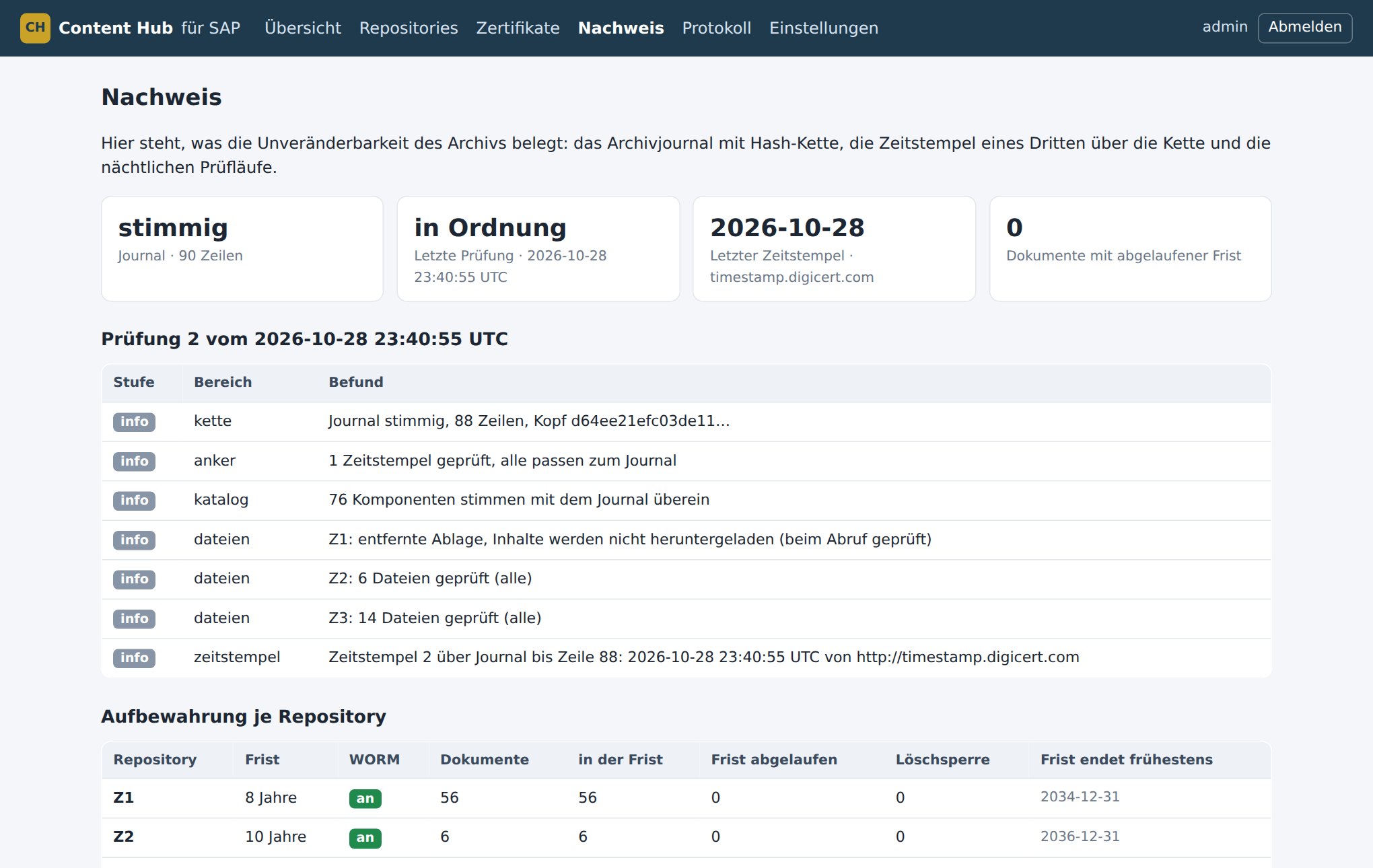Click the 'Frist endet frühestens' header
Screen dimensions: 1373x868
pyautogui.click(x=1126, y=760)
